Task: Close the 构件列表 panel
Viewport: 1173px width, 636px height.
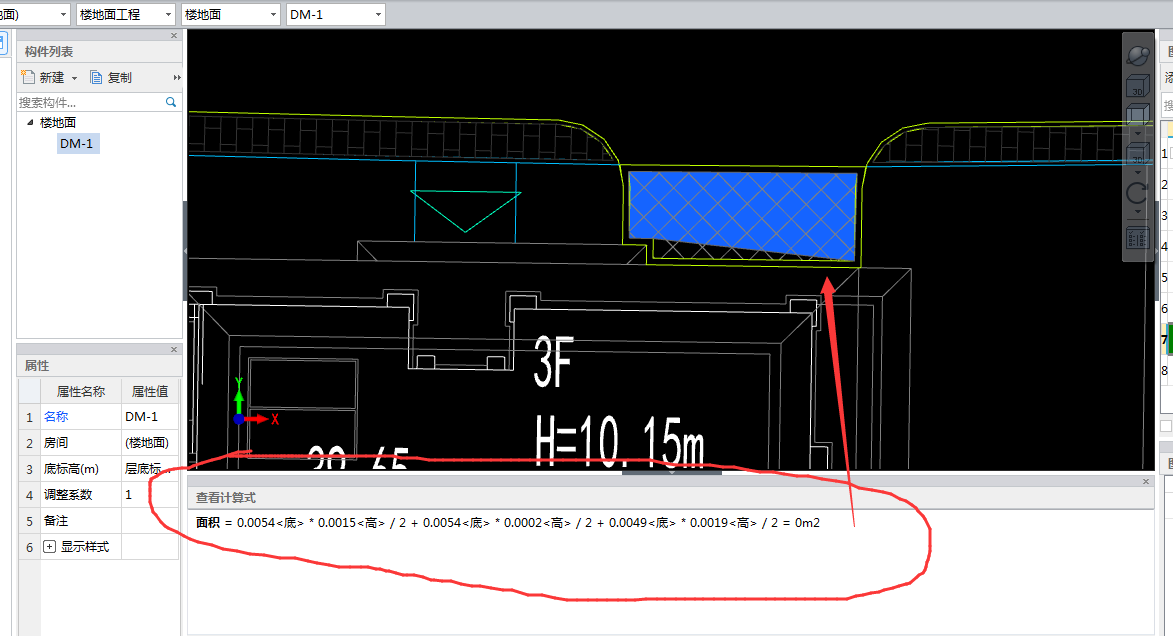Action: (174, 35)
